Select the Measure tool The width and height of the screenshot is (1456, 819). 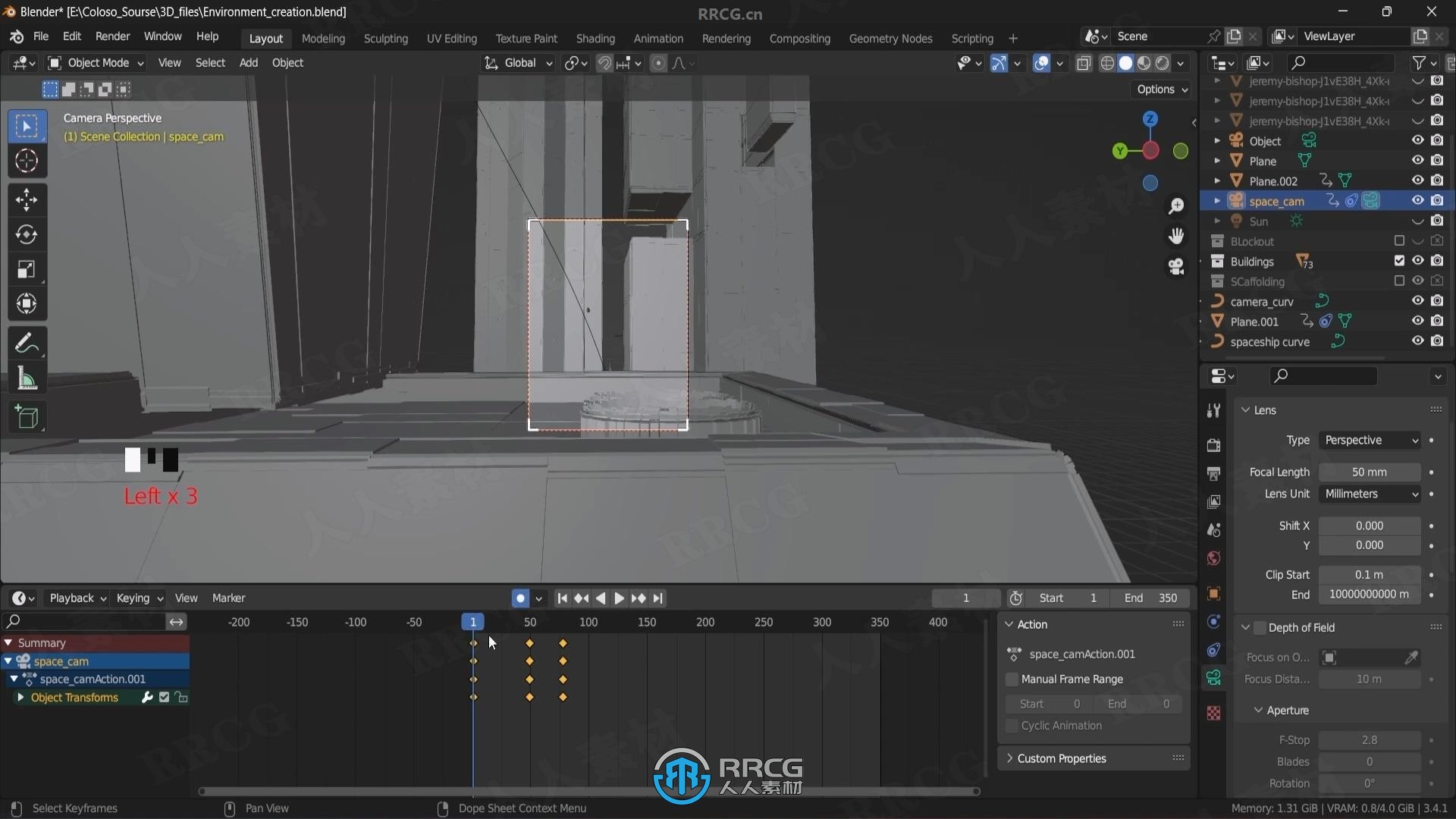click(x=27, y=378)
